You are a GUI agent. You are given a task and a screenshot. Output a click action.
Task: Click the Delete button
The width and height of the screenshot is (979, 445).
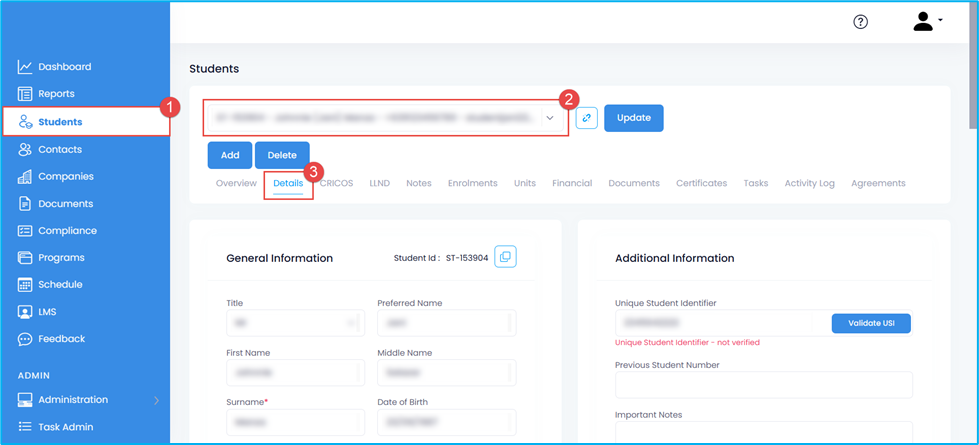[282, 155]
